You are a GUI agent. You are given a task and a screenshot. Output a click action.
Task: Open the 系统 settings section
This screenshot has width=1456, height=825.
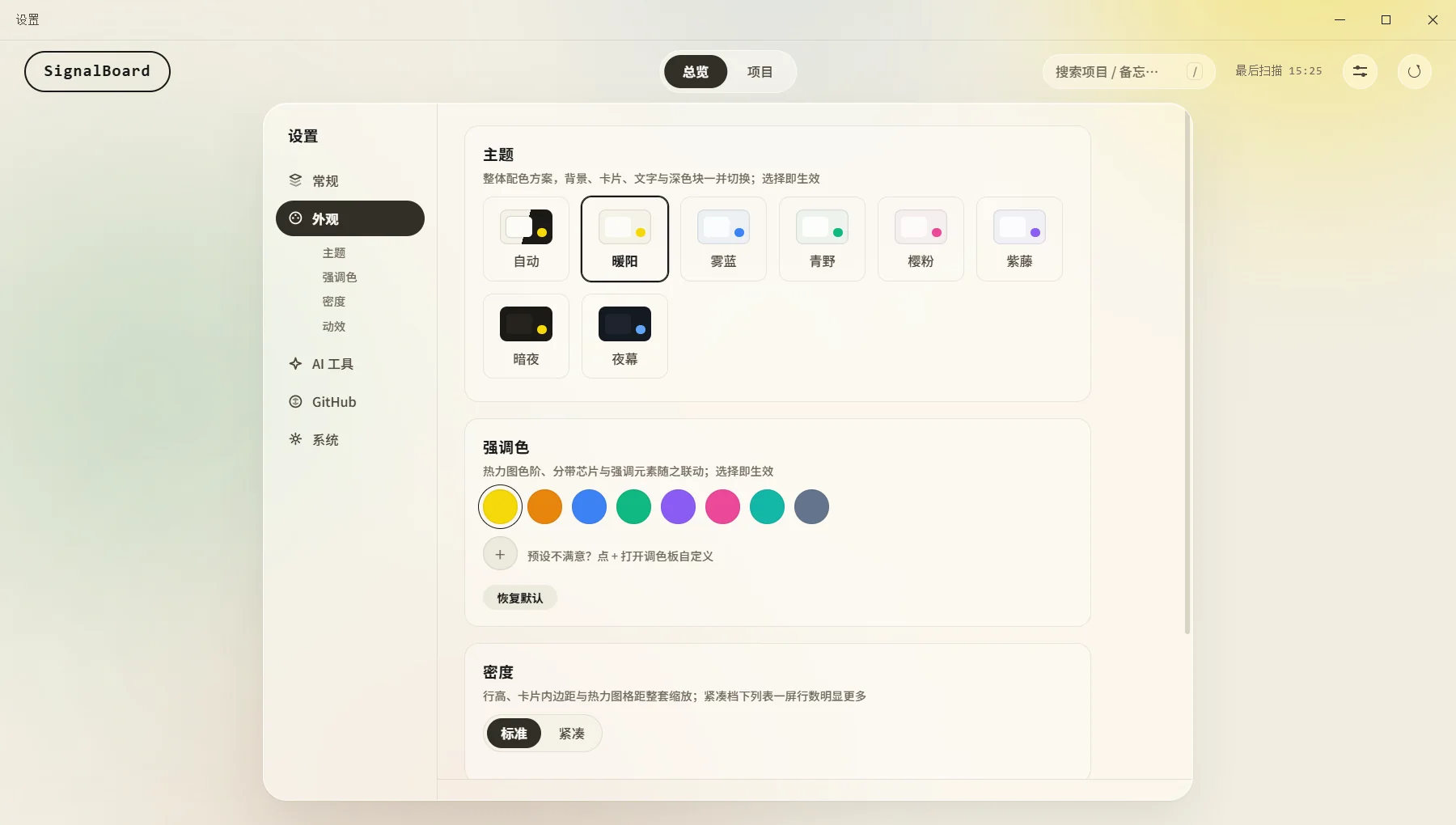point(350,440)
